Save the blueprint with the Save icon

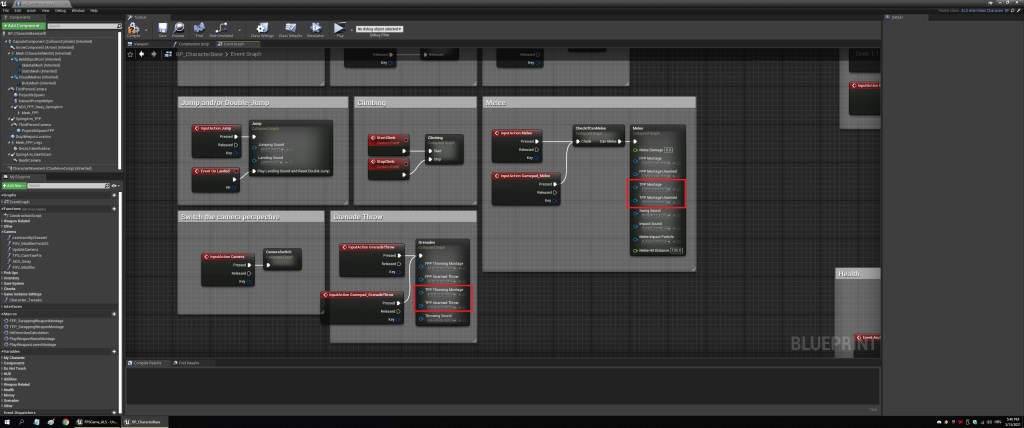tap(160, 28)
